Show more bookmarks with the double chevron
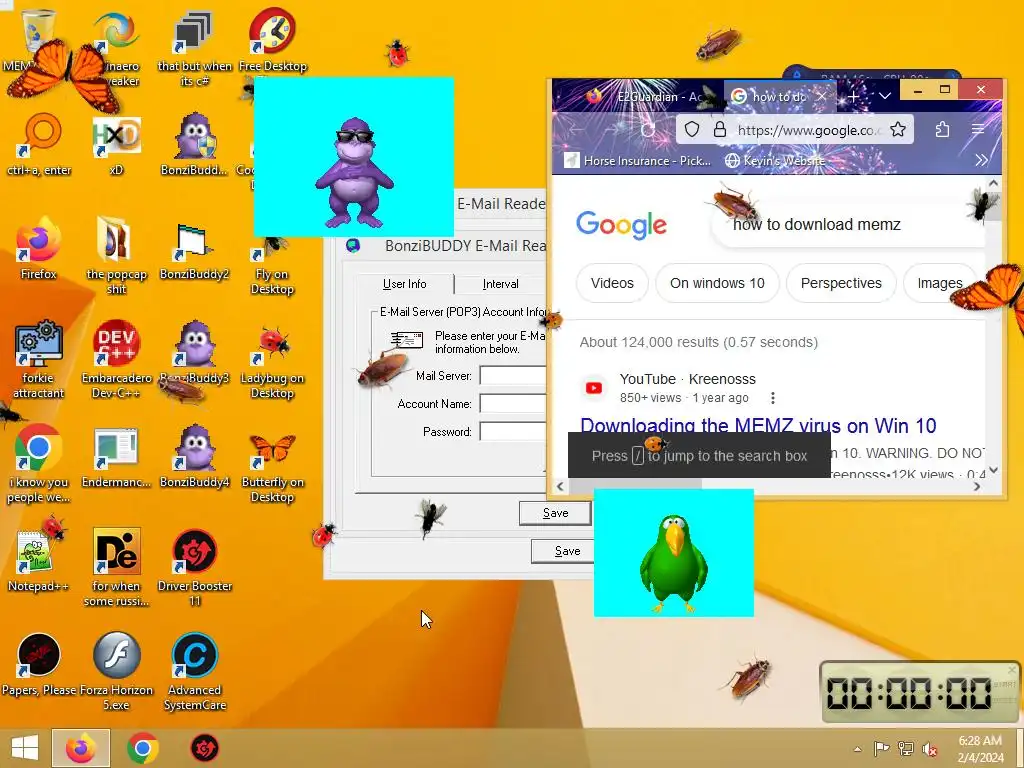The image size is (1024, 768). 982,160
